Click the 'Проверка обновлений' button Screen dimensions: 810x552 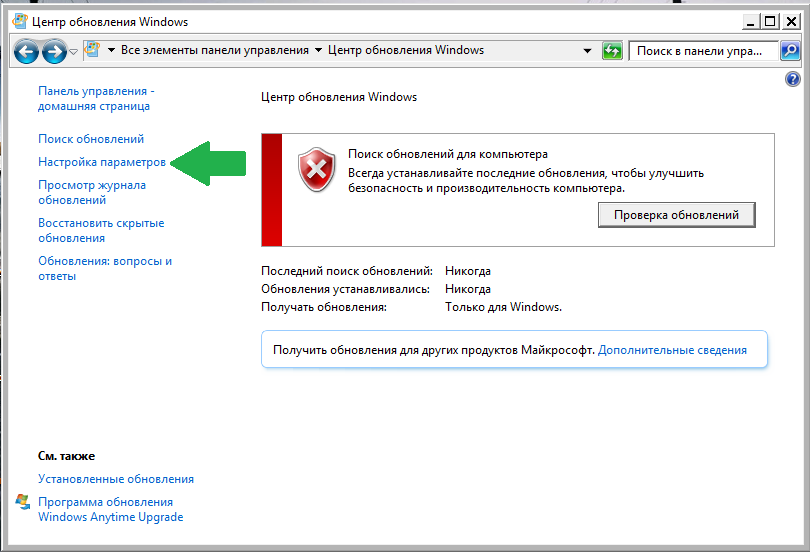pyautogui.click(x=676, y=215)
